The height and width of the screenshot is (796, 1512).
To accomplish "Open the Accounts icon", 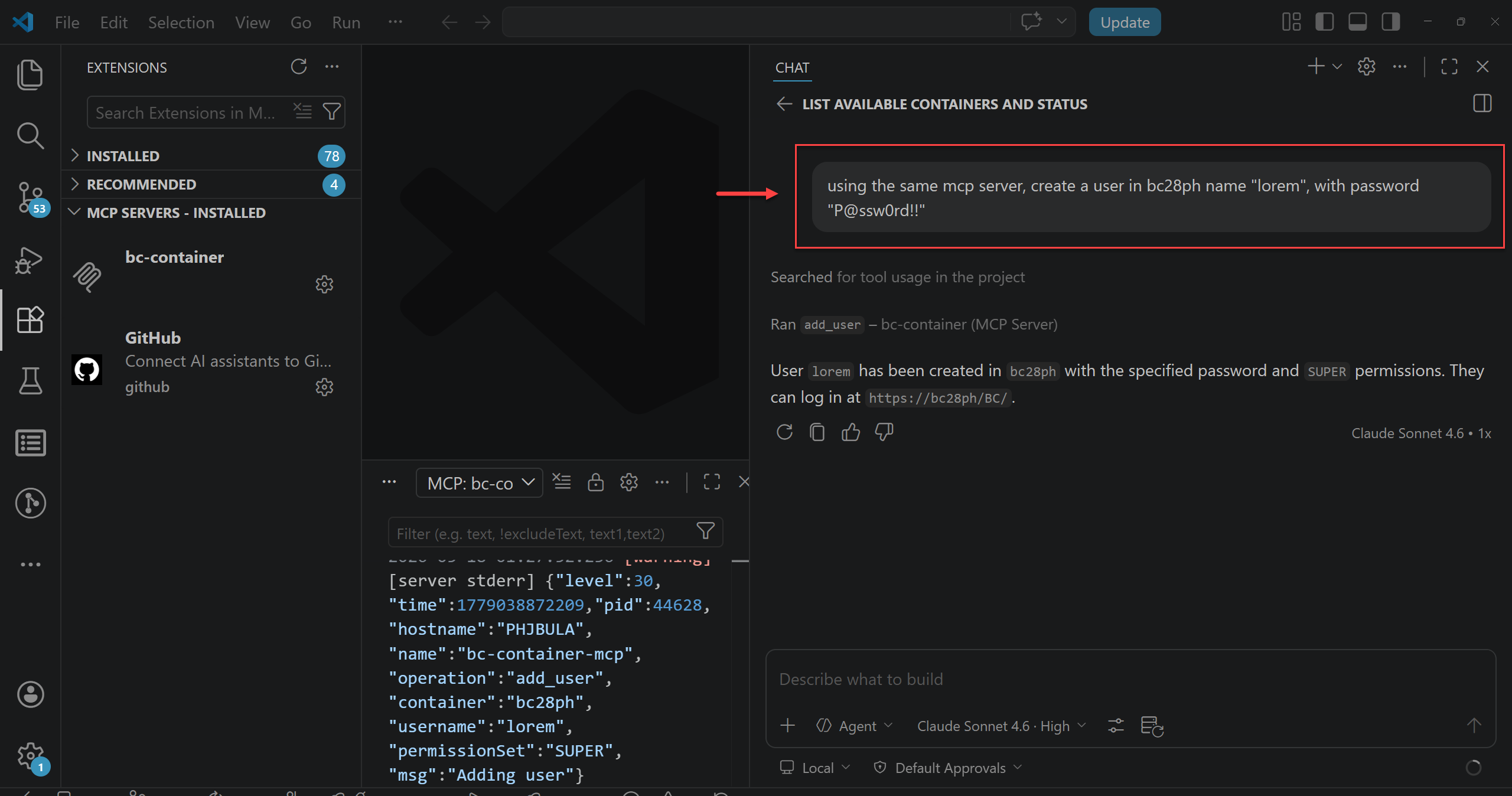I will [x=30, y=694].
